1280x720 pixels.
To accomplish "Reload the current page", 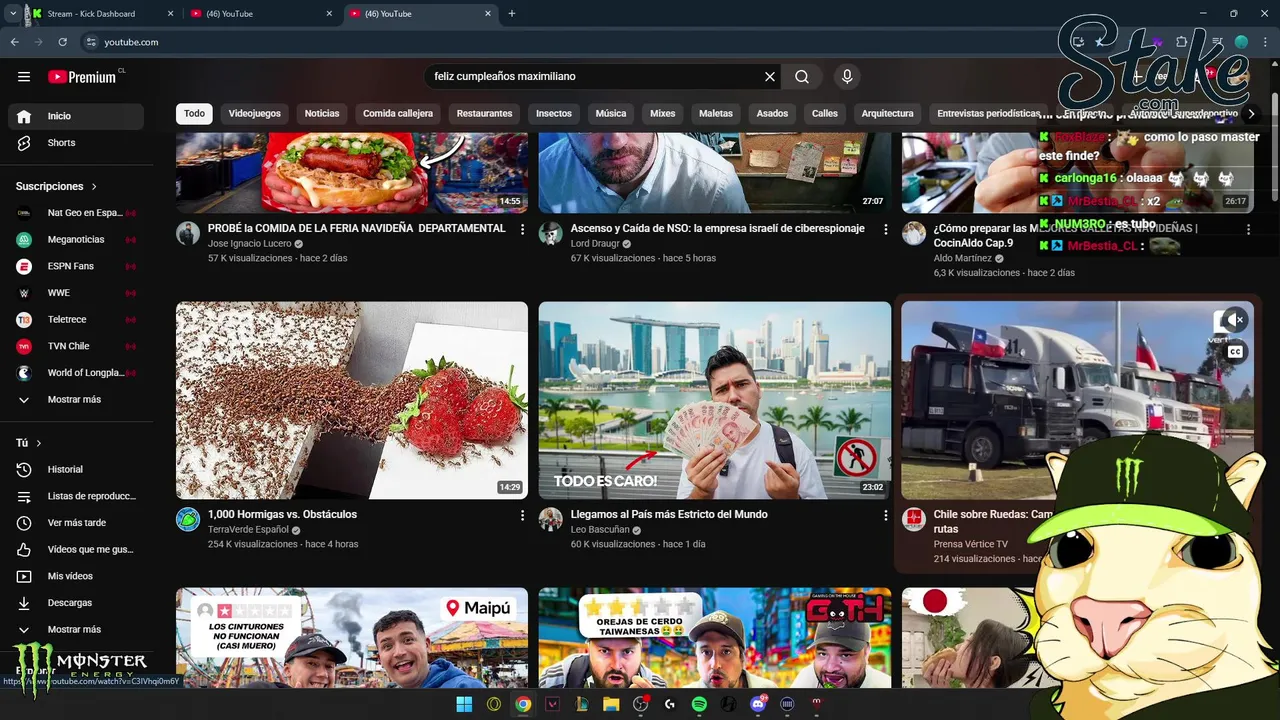I will pos(62,42).
